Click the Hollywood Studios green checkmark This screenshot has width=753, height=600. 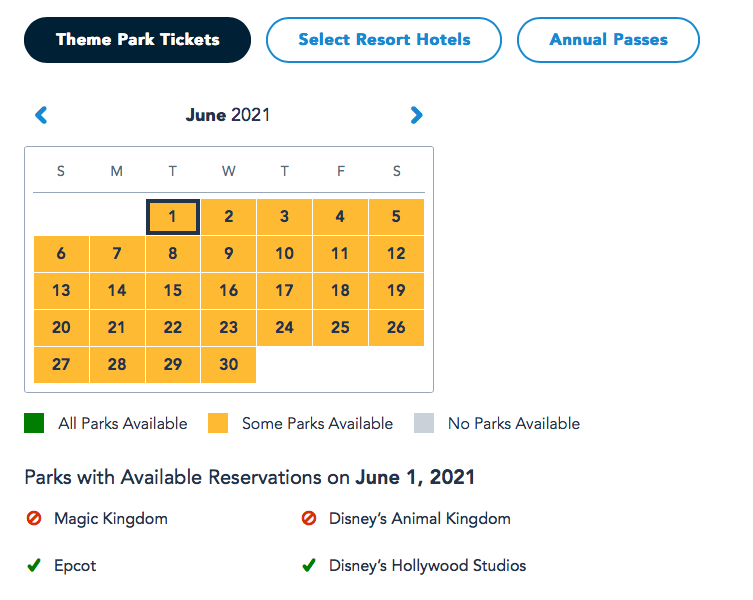click(x=309, y=566)
